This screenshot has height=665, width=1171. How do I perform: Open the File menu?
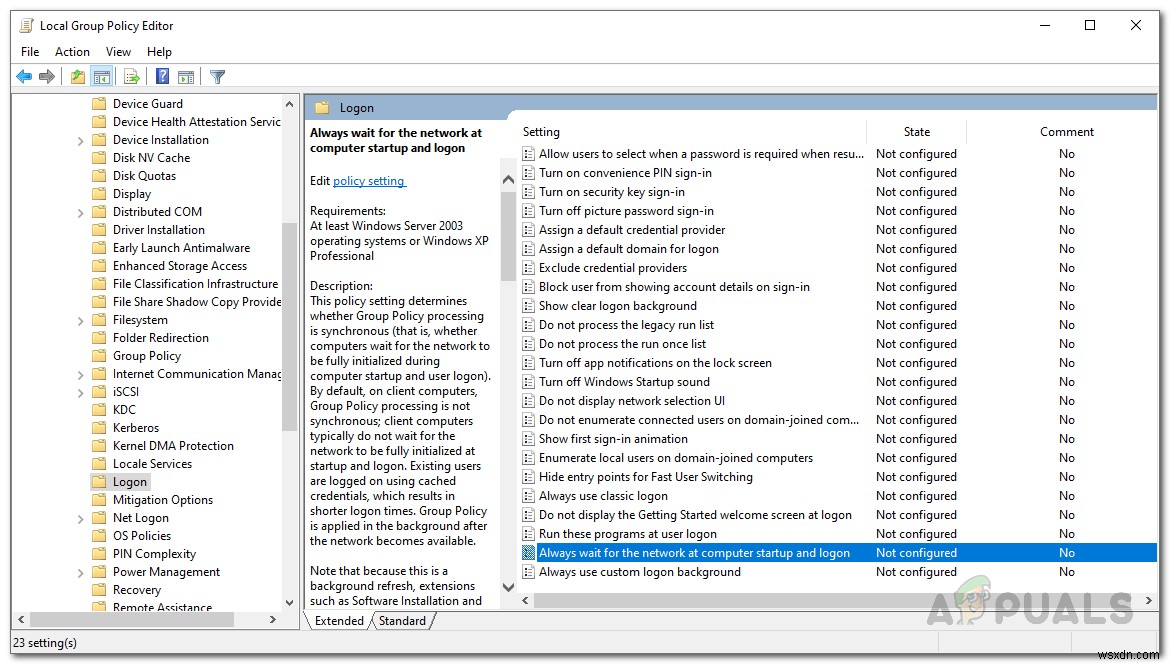click(30, 52)
